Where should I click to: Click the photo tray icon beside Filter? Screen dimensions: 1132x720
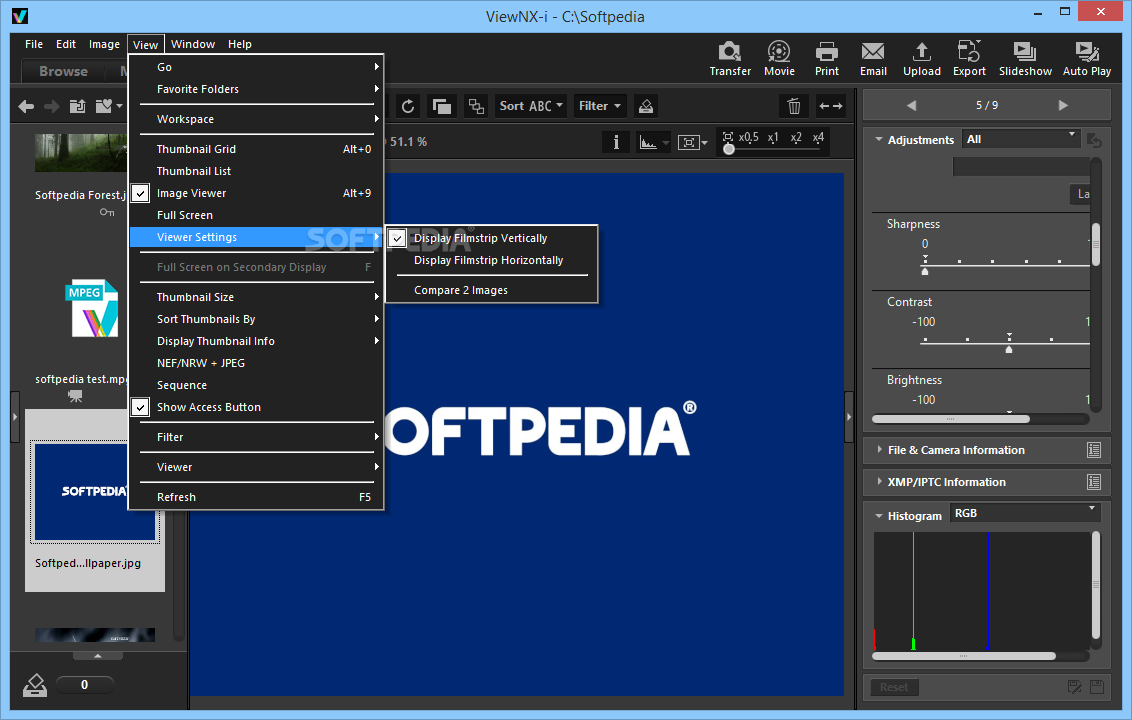[645, 106]
